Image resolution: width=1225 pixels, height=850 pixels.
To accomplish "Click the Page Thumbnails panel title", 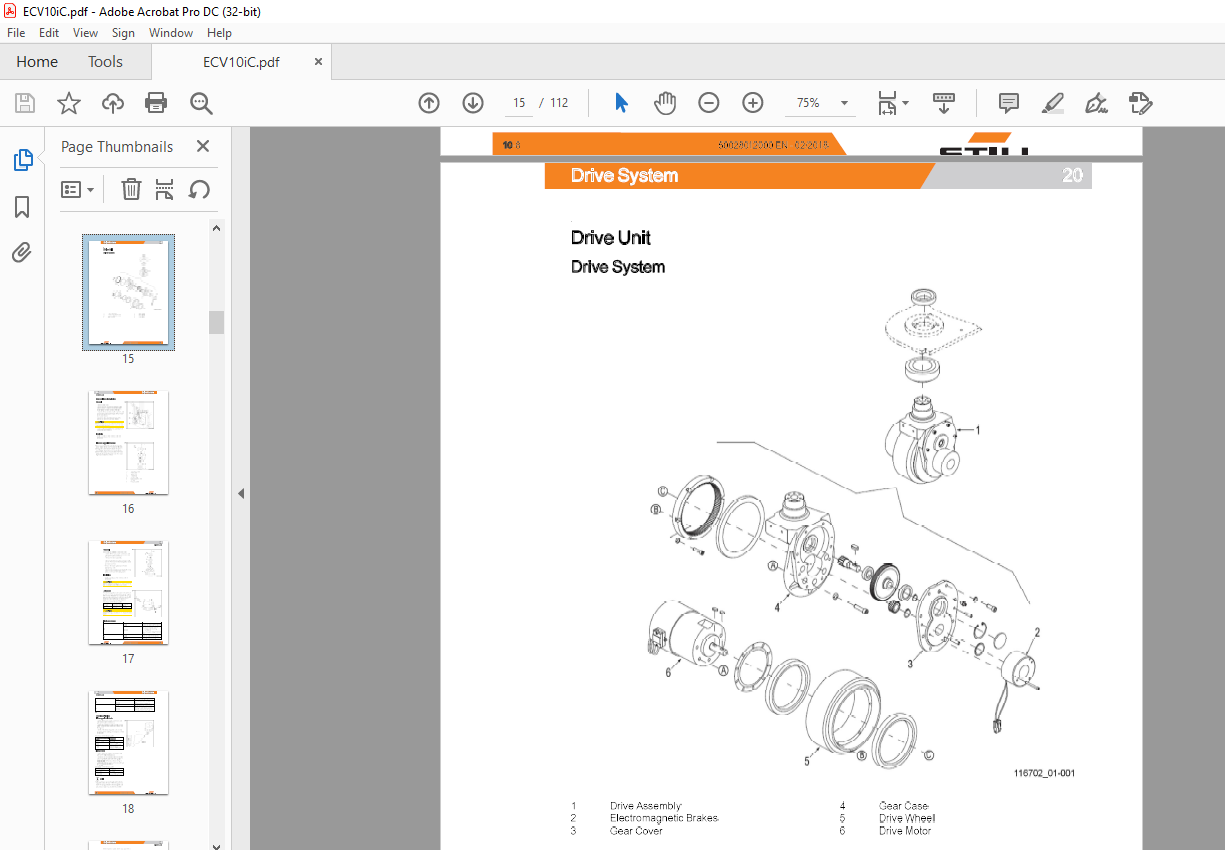I will pos(117,146).
